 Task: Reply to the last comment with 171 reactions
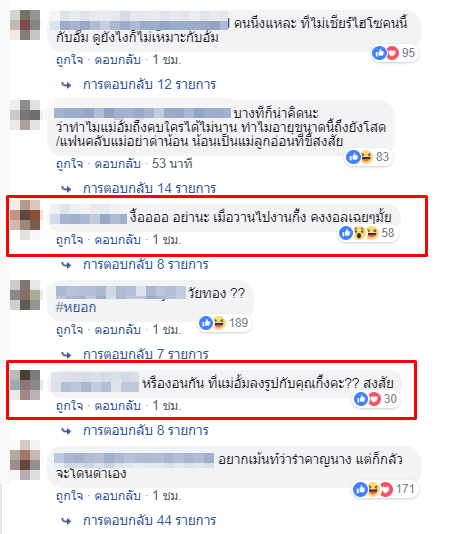click(x=118, y=496)
